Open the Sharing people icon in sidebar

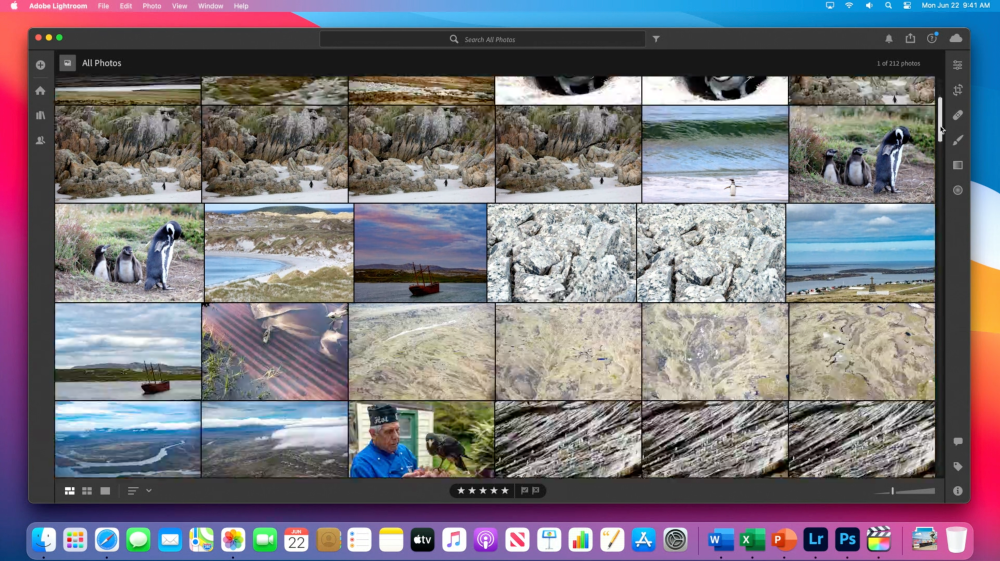tap(40, 140)
